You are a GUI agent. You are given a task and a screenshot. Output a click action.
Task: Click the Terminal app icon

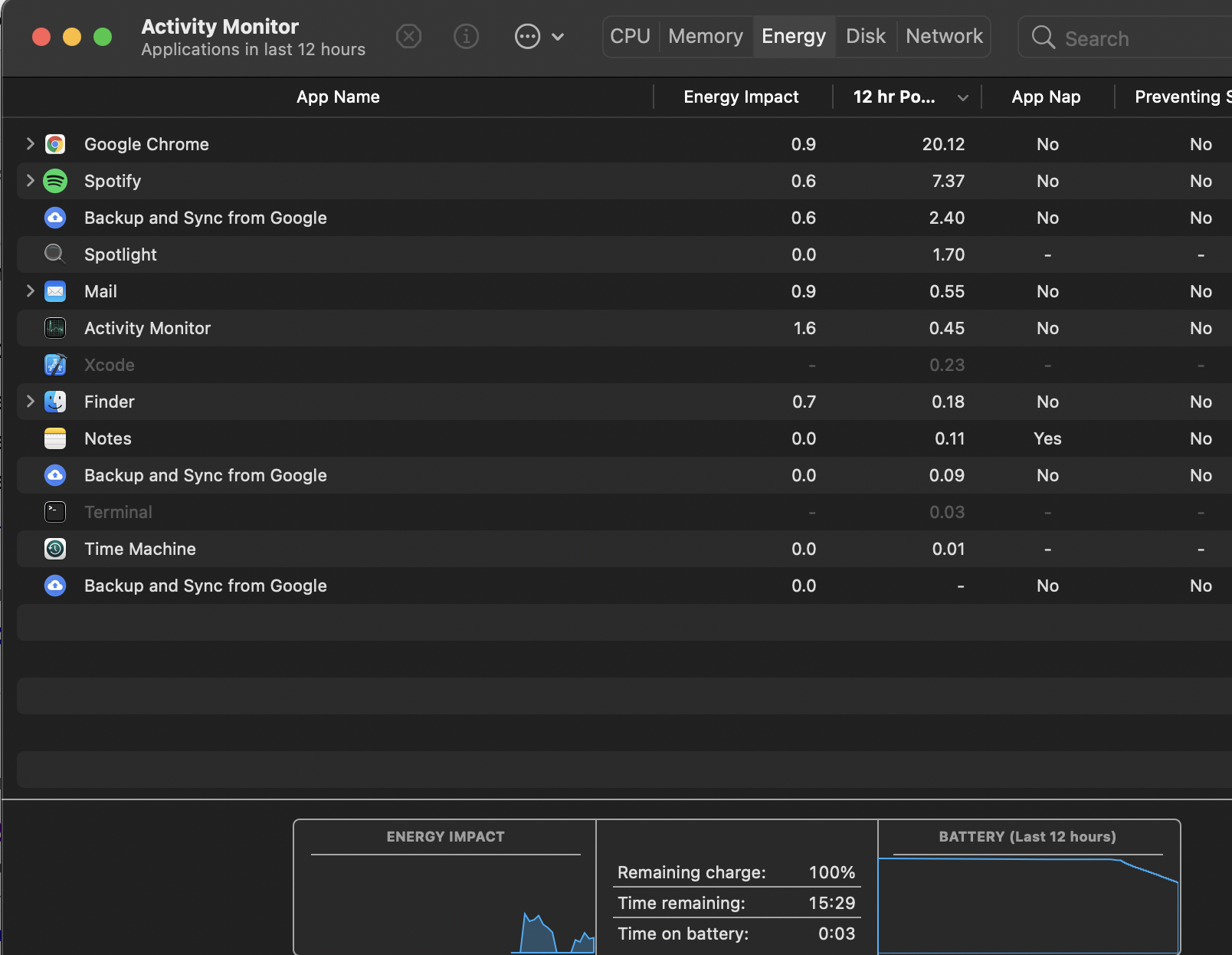pos(55,512)
